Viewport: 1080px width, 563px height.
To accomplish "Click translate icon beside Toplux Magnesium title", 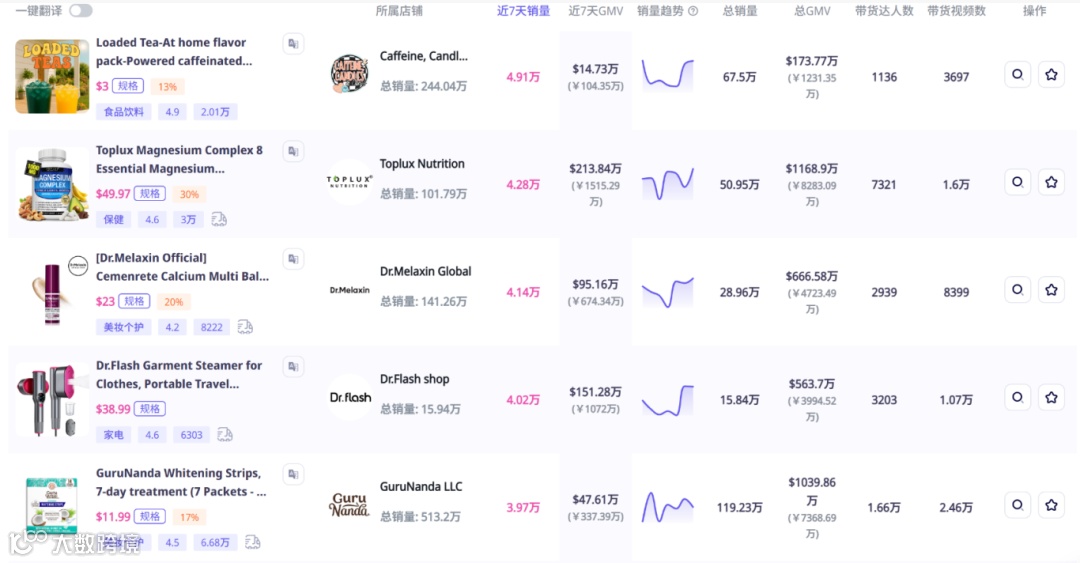I will 293,152.
